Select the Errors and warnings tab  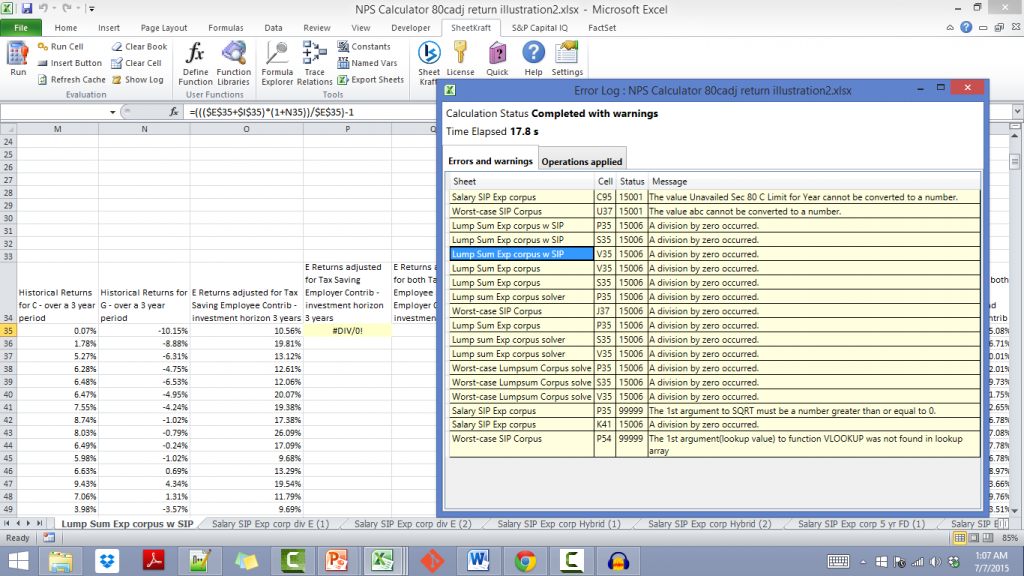click(x=490, y=161)
